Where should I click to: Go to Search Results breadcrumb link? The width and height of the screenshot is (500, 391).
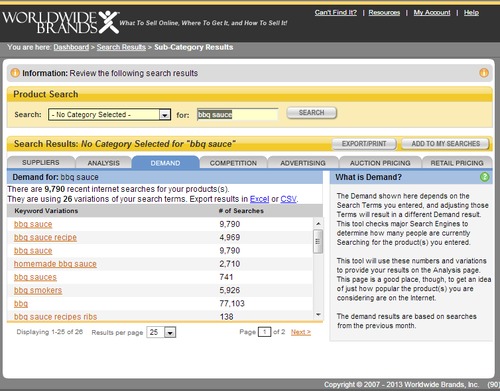coord(121,47)
